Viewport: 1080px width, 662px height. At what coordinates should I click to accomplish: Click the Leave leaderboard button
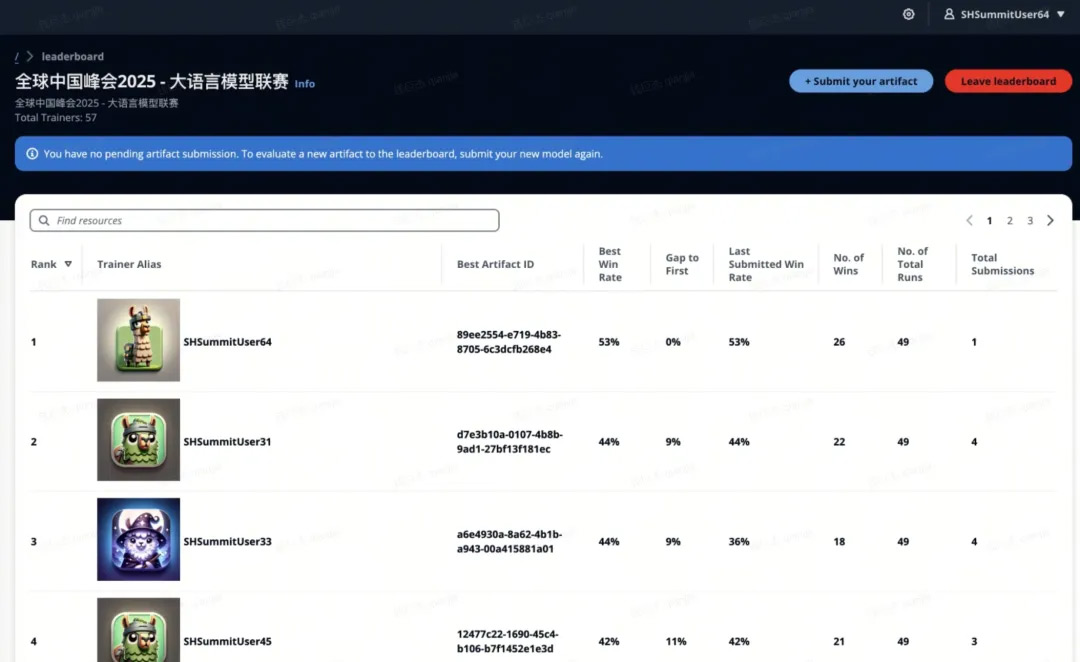point(1007,82)
